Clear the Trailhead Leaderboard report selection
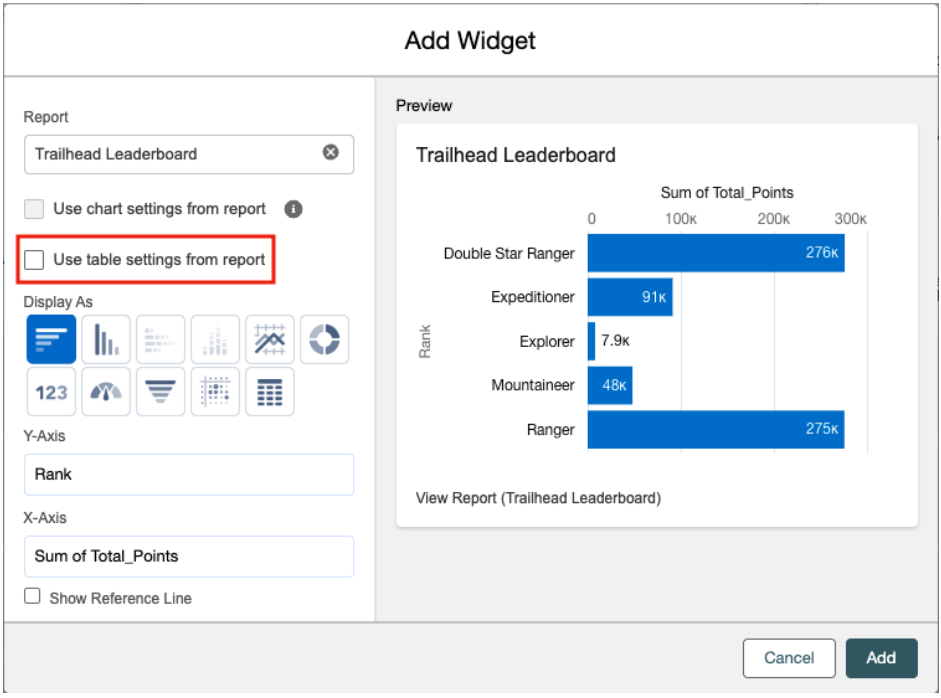Image resolution: width=941 pixels, height=698 pixels. pyautogui.click(x=330, y=153)
